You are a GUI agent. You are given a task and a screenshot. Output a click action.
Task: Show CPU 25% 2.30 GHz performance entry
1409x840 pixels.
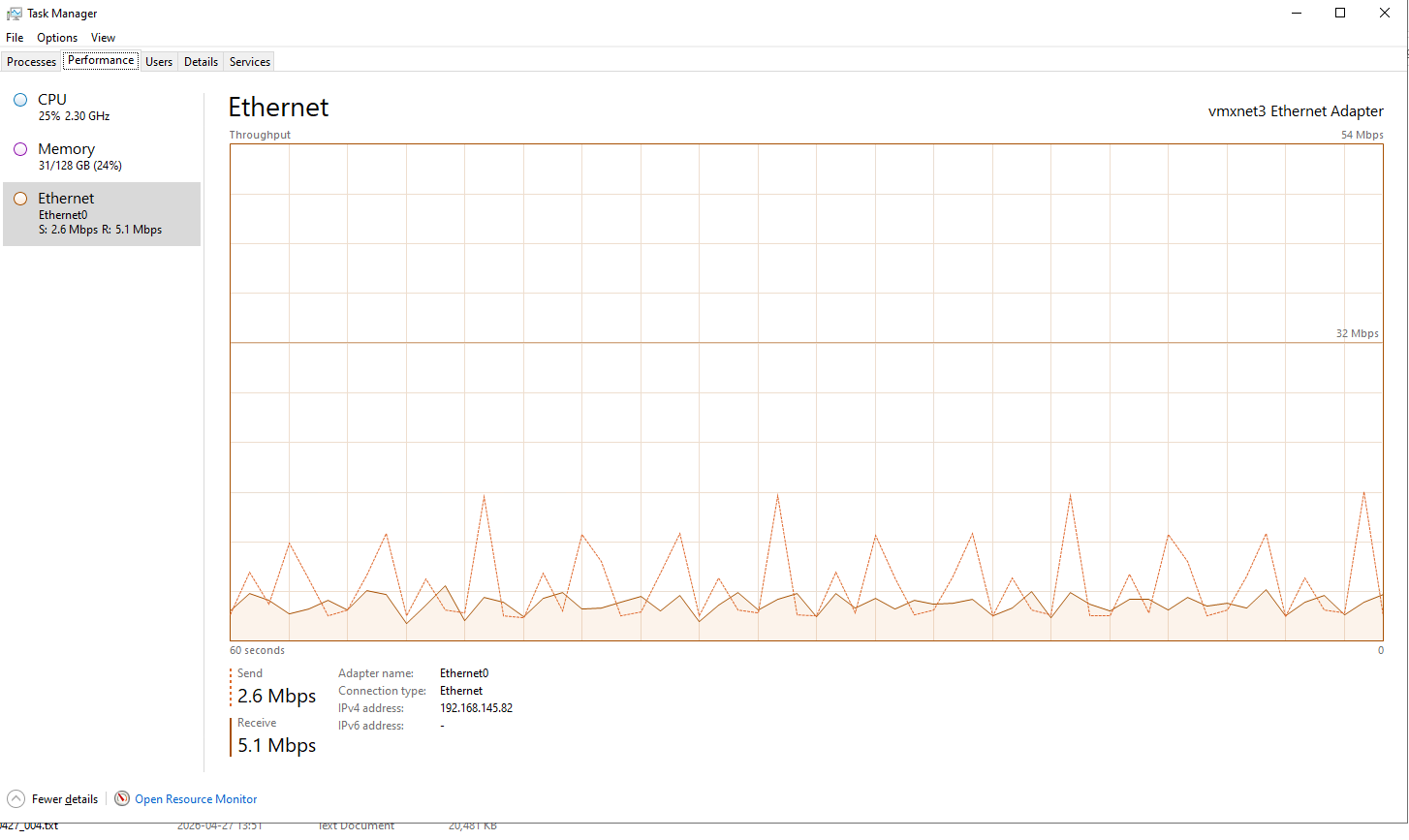click(x=102, y=108)
